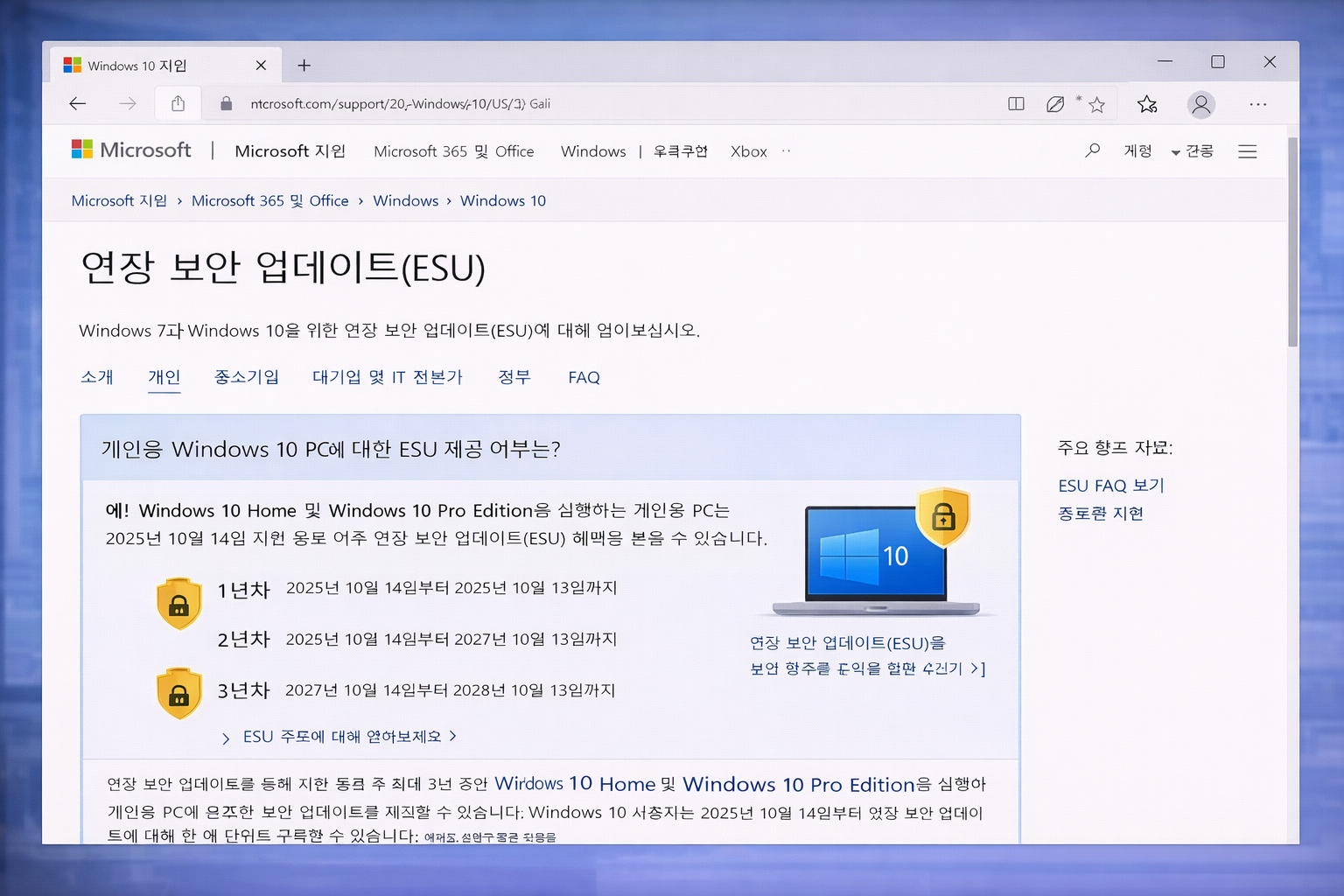Screen dimensions: 1344x896
Task: Click the 3년차 date range text
Action: click(451, 690)
